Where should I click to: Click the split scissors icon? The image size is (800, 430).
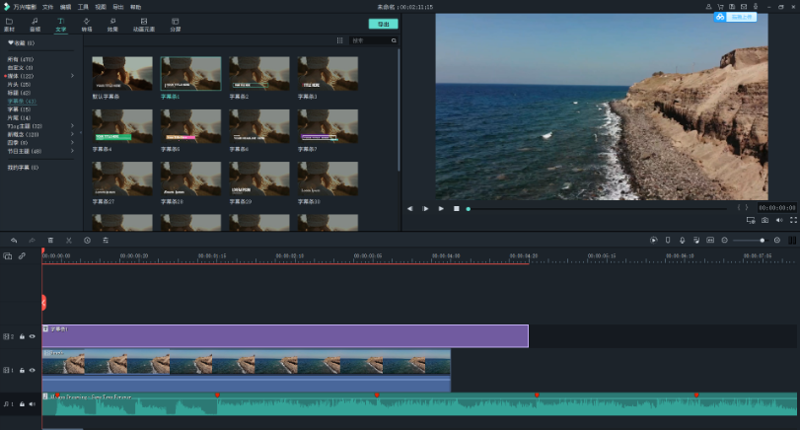tap(68, 240)
